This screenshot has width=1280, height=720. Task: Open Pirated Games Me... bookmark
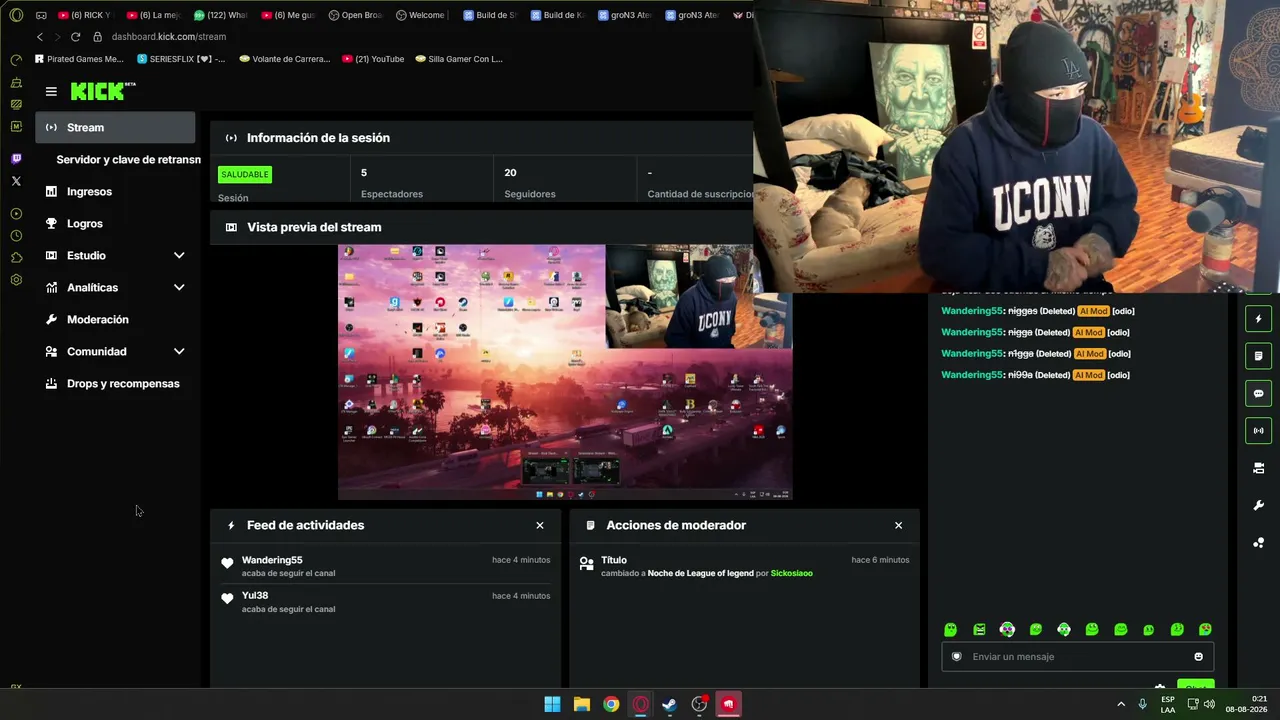(79, 59)
